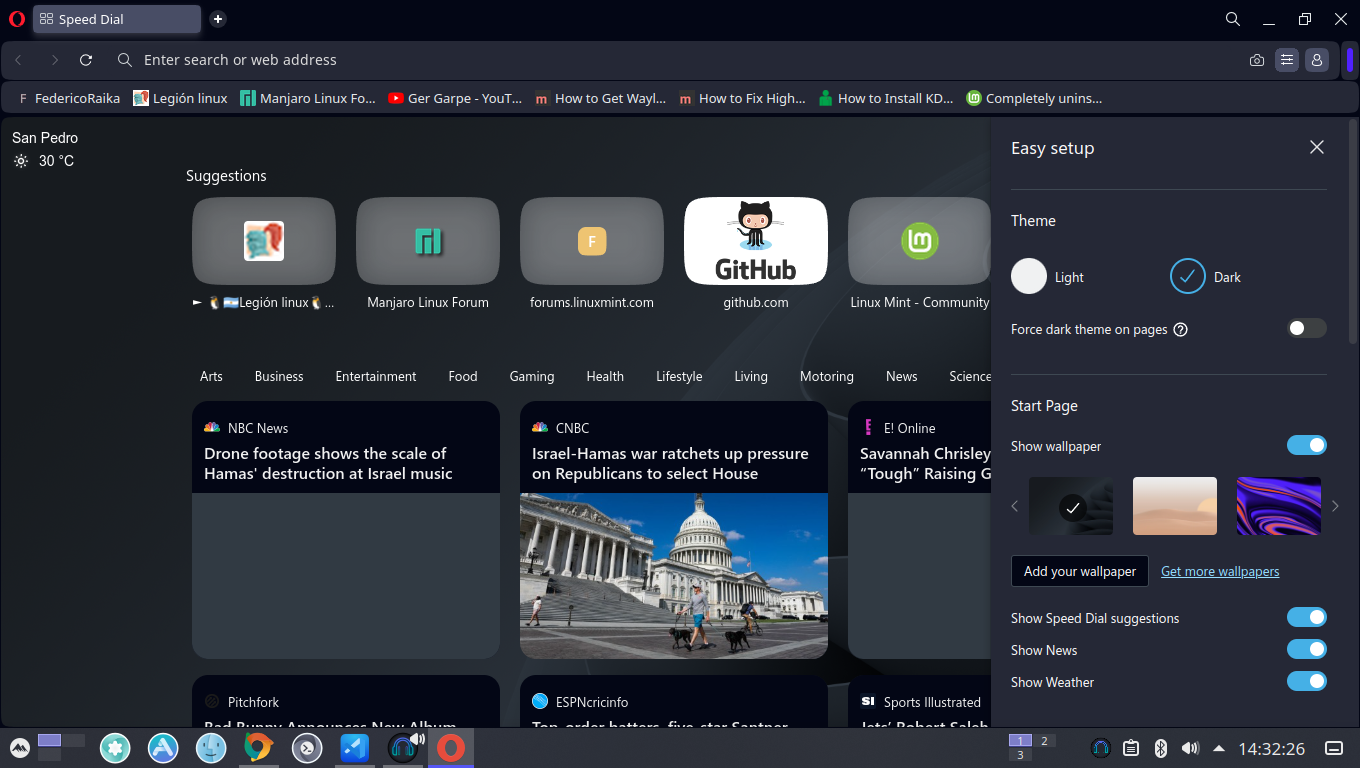
Task: Click the help icon beside Force dark theme
Action: tap(1180, 329)
